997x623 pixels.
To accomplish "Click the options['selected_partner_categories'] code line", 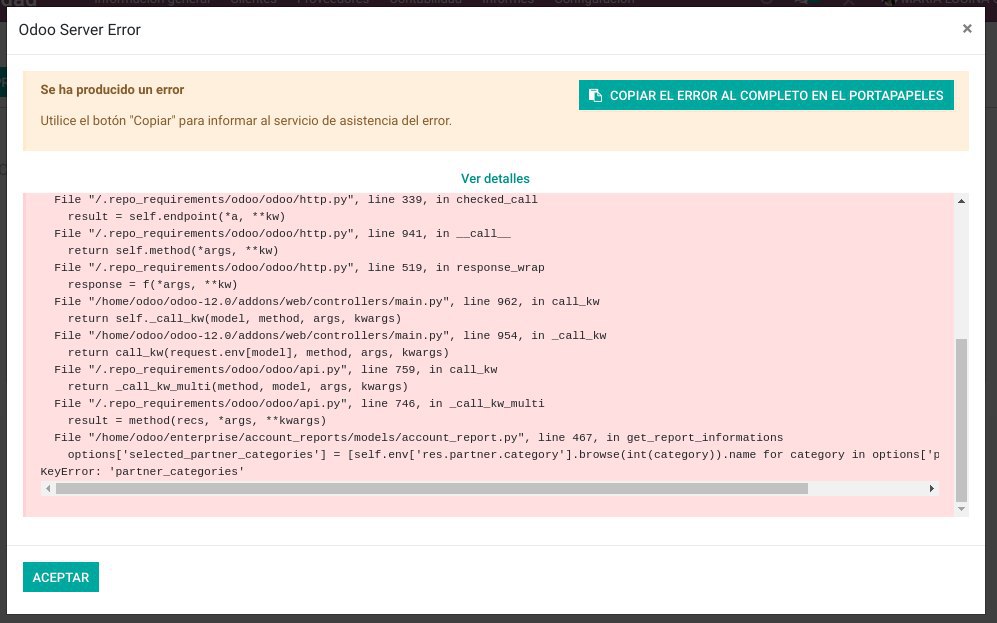I will [503, 455].
